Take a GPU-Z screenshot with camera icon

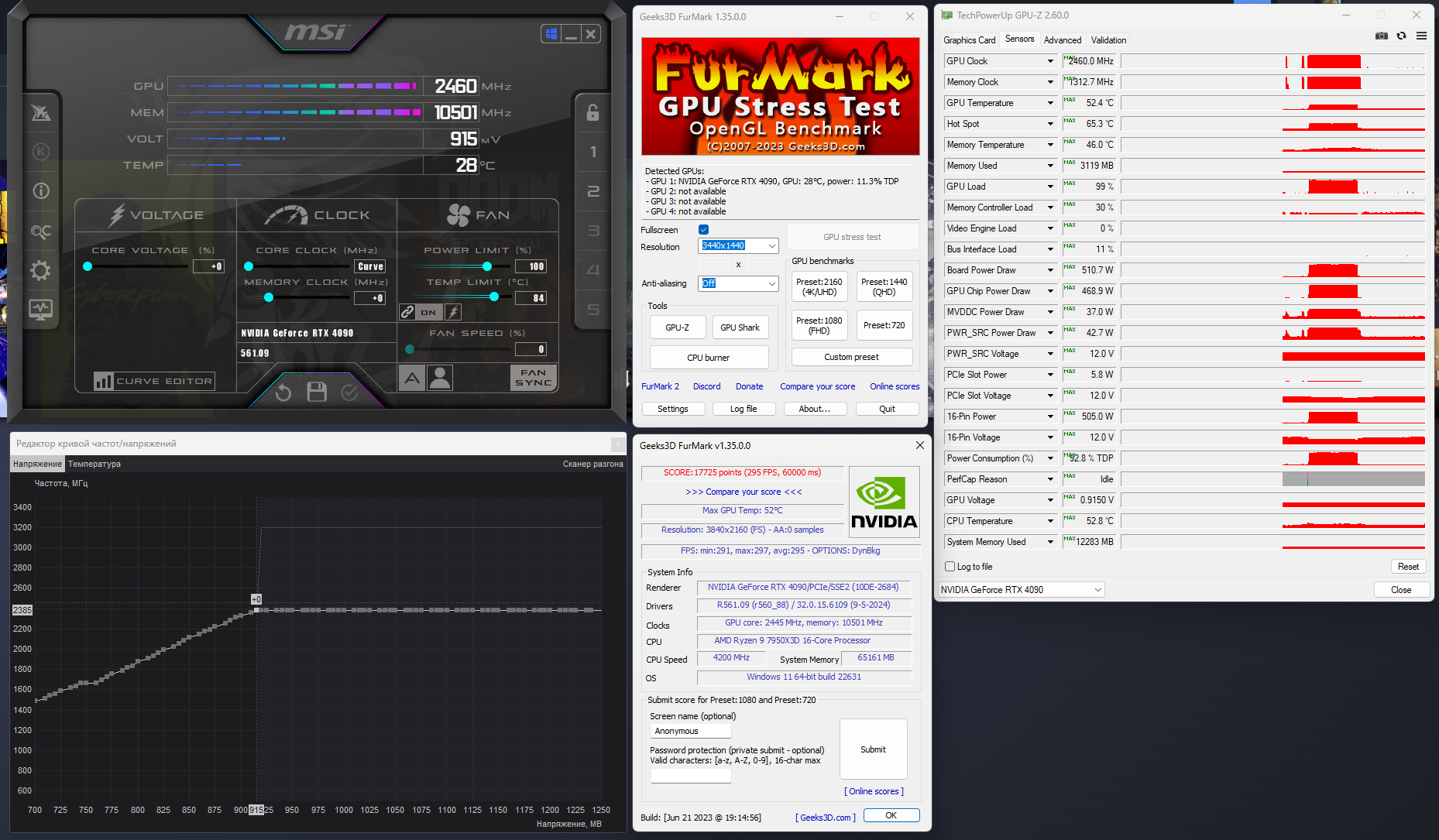pyautogui.click(x=1382, y=36)
